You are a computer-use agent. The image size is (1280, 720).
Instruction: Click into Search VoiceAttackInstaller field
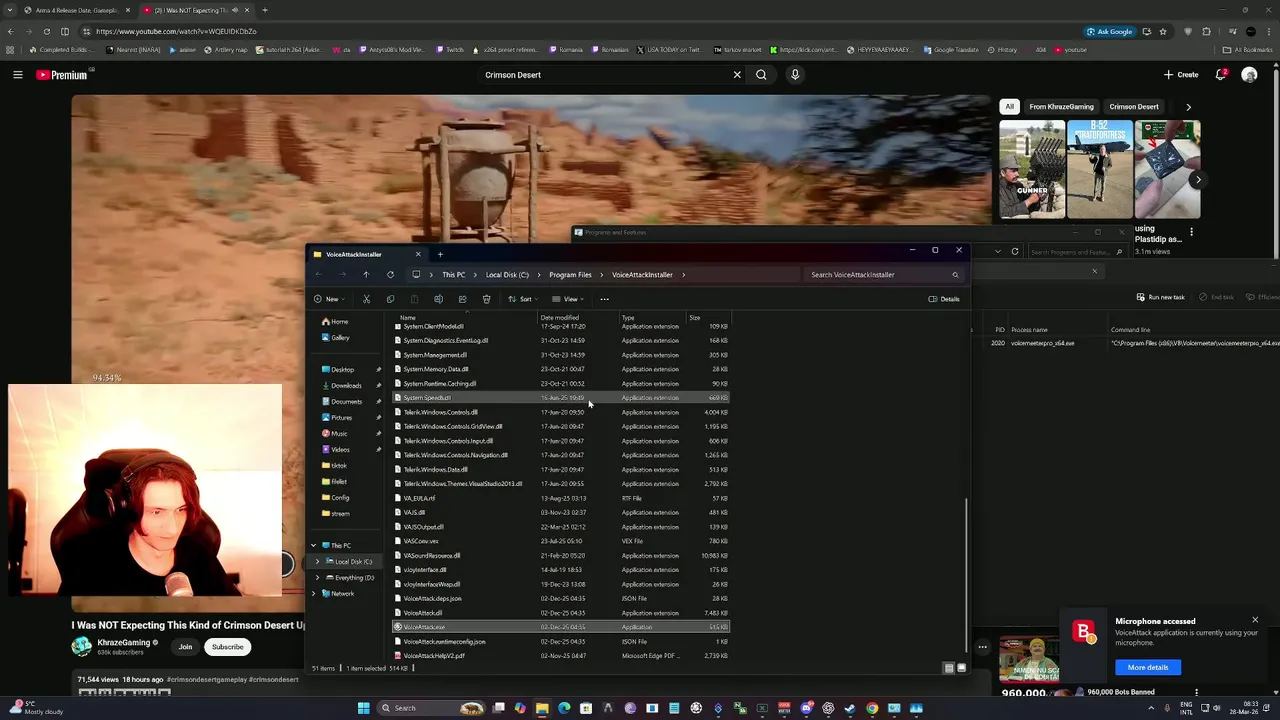[885, 275]
